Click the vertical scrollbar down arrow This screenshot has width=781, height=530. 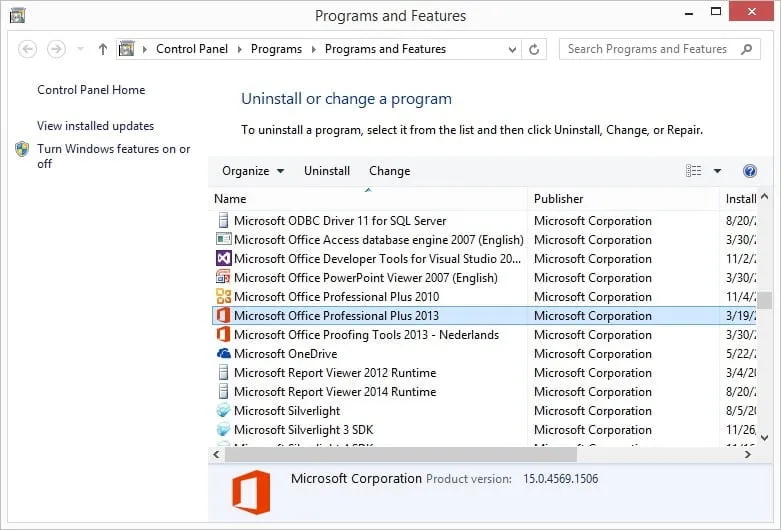(x=764, y=438)
